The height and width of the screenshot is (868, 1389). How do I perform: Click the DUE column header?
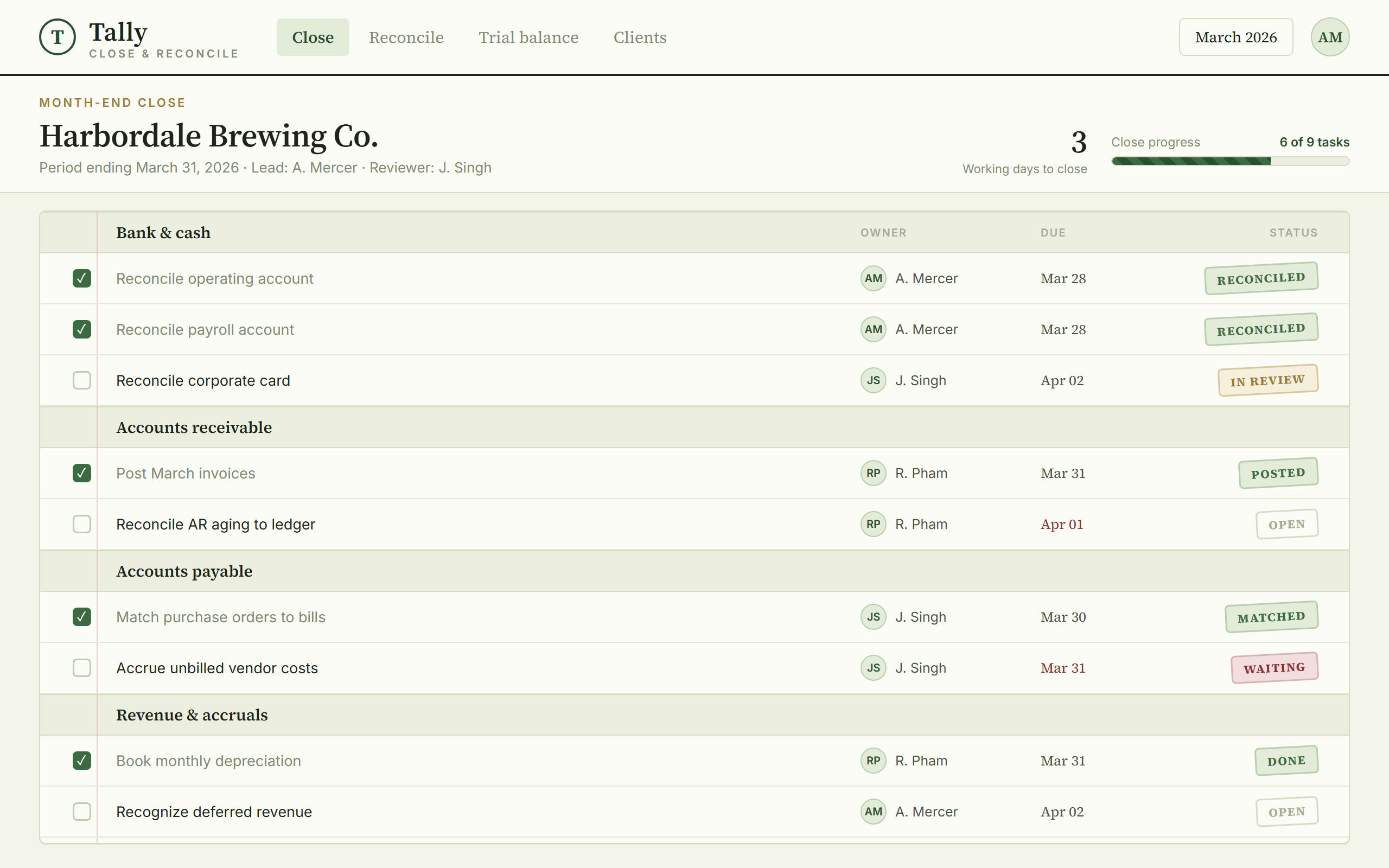coord(1053,233)
